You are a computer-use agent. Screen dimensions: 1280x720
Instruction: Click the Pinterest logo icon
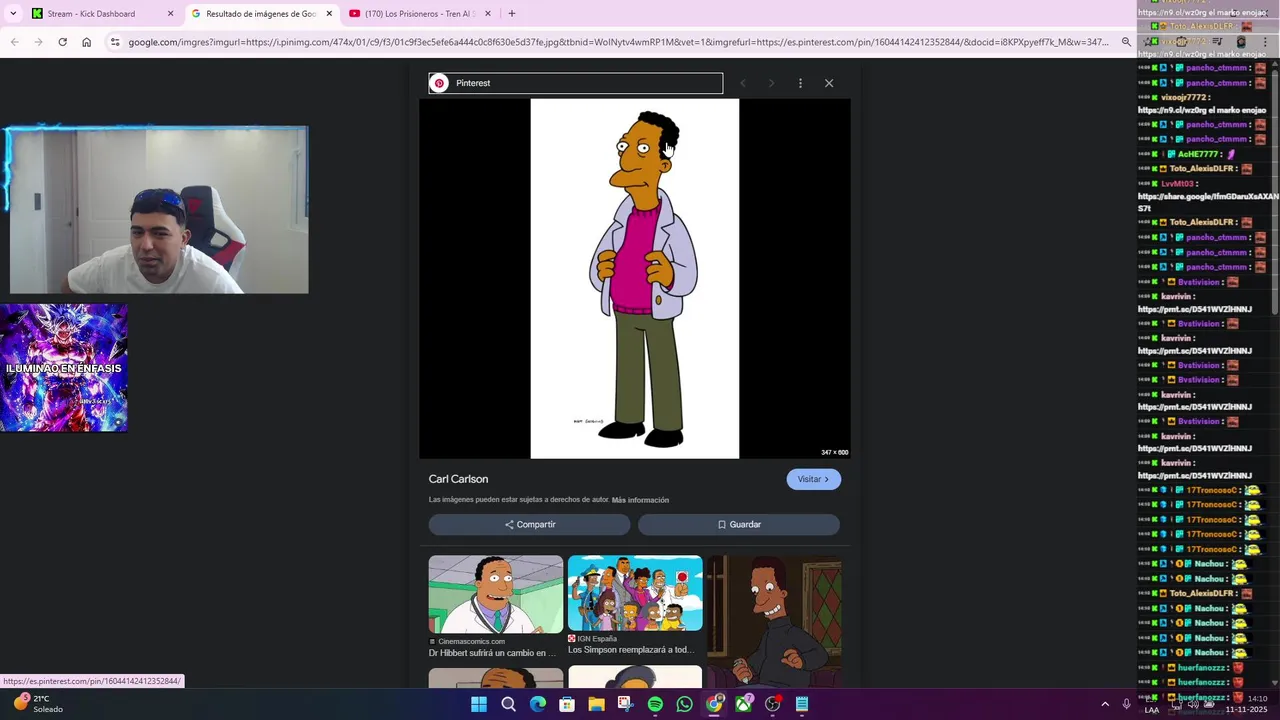[x=439, y=83]
